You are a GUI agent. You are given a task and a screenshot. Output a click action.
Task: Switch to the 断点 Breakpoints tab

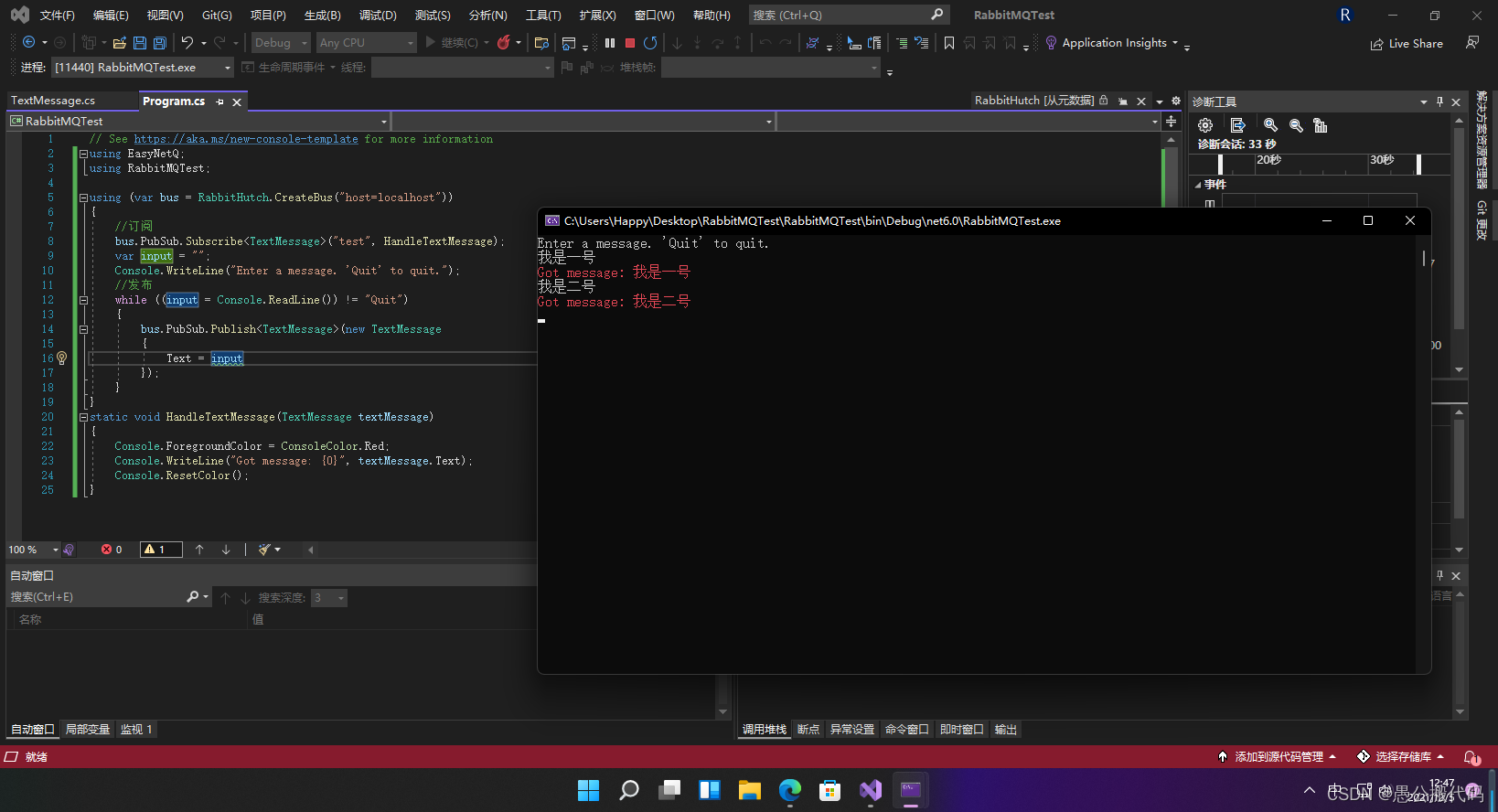808,729
